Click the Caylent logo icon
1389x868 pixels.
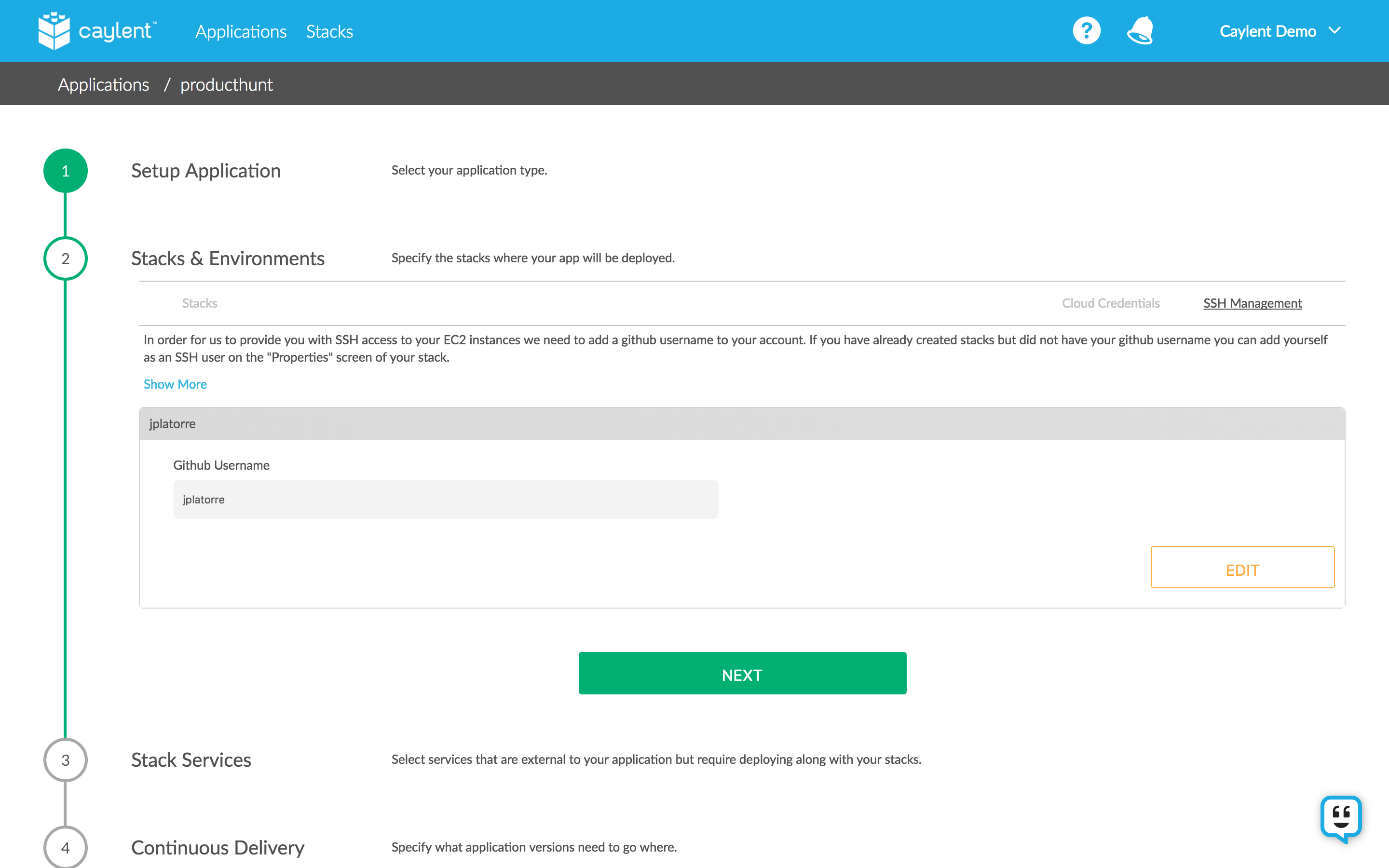click(x=54, y=31)
